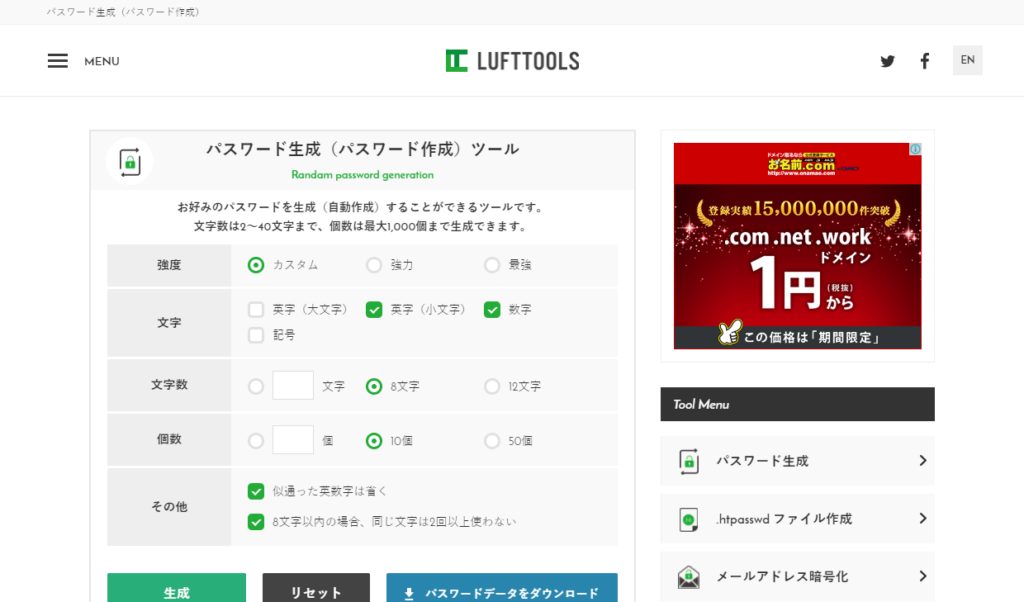Expand パスワード生成 menu chevron

pos(923,460)
